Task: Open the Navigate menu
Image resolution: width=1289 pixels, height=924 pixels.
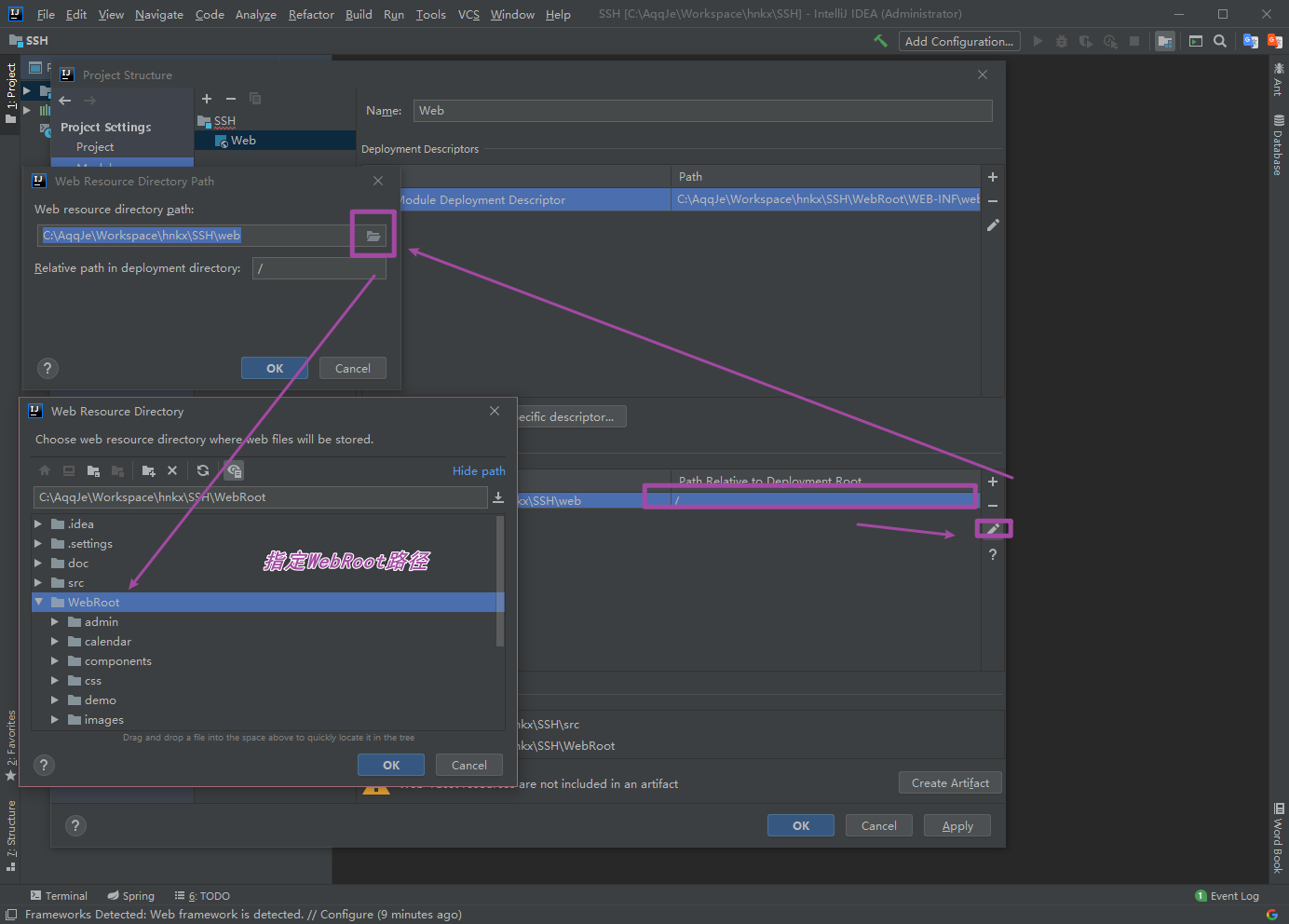Action: click(x=159, y=14)
